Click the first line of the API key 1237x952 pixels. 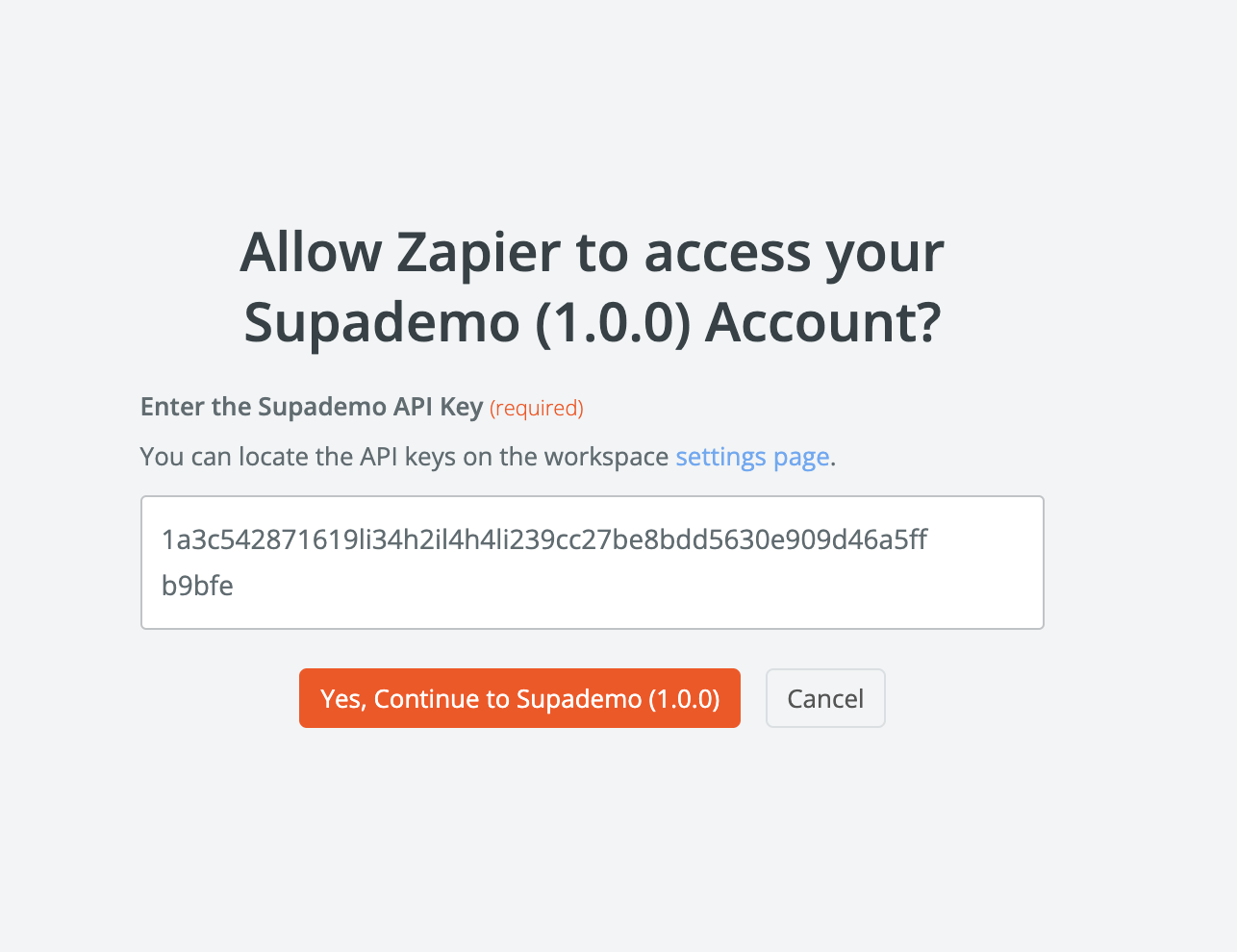pyautogui.click(x=543, y=539)
